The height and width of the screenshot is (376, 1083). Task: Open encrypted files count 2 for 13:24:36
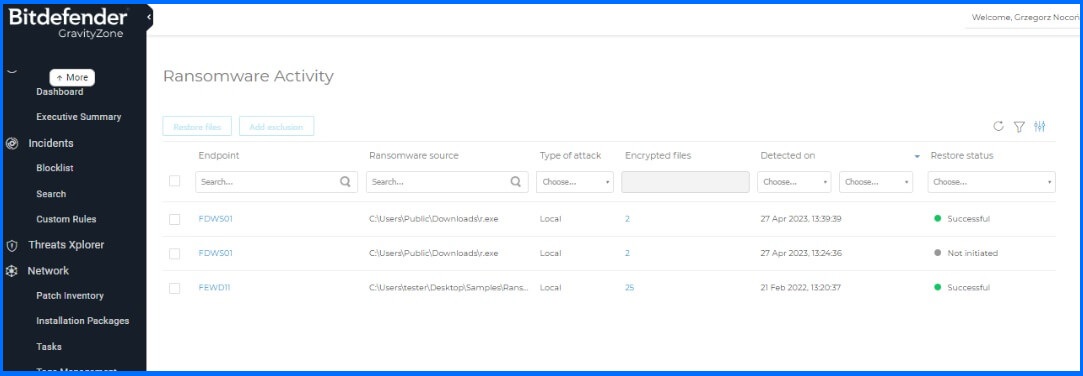tap(627, 253)
